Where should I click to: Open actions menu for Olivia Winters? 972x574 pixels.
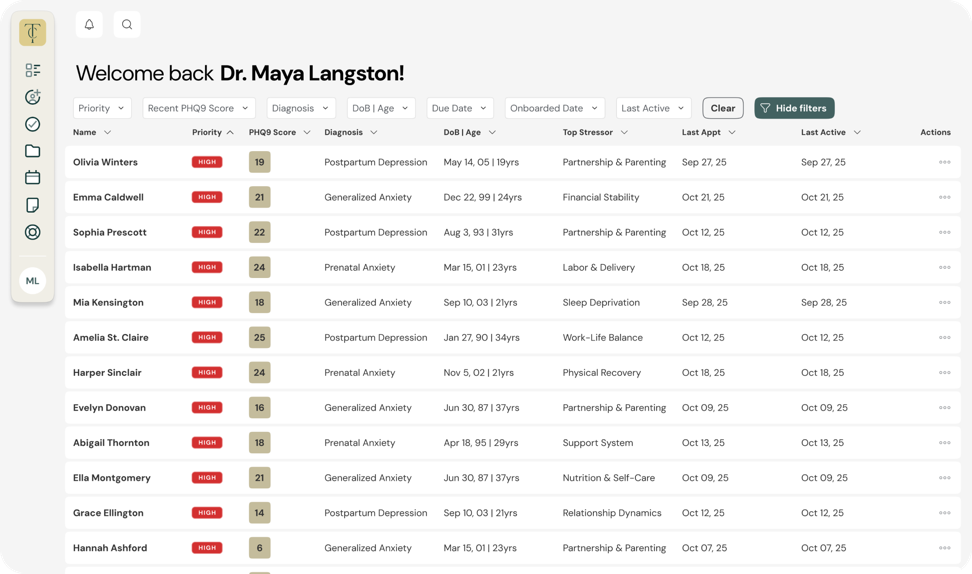pyautogui.click(x=944, y=162)
